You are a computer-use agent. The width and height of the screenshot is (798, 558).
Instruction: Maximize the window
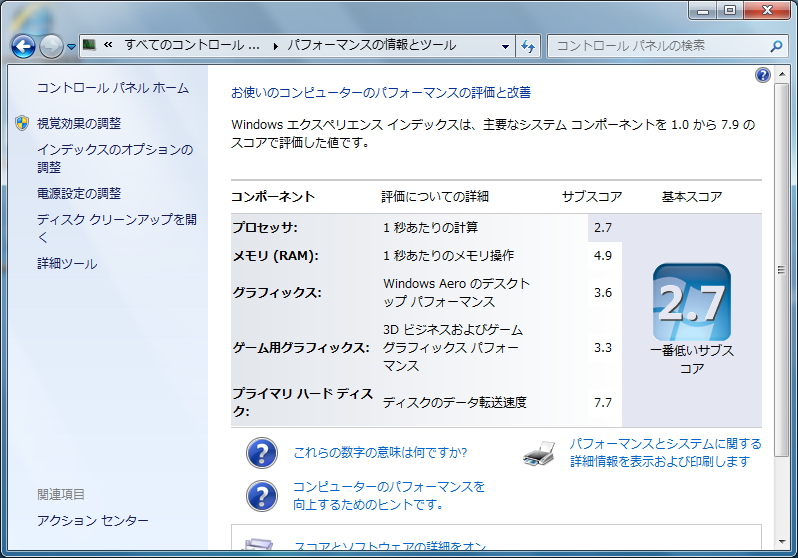point(730,10)
